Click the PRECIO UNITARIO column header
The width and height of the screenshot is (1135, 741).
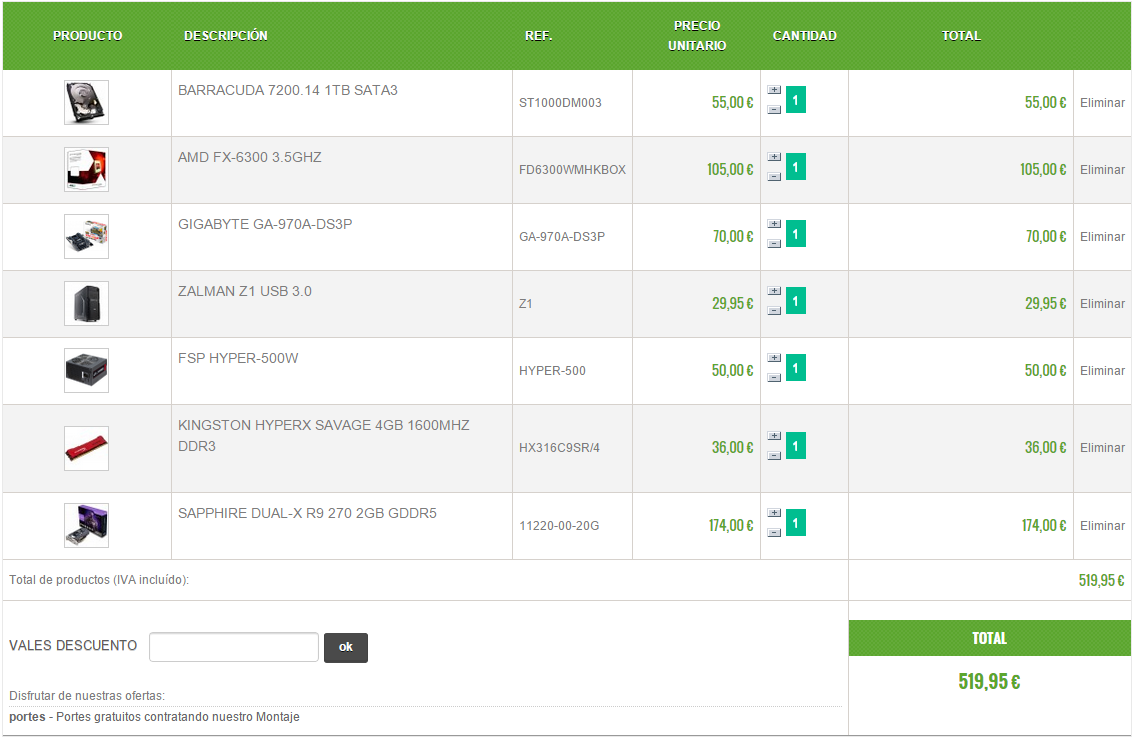click(x=697, y=35)
